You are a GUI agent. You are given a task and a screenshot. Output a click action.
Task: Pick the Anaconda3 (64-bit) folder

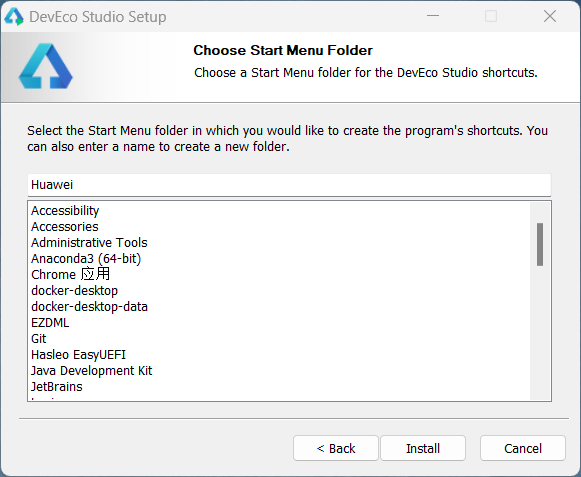(x=86, y=258)
